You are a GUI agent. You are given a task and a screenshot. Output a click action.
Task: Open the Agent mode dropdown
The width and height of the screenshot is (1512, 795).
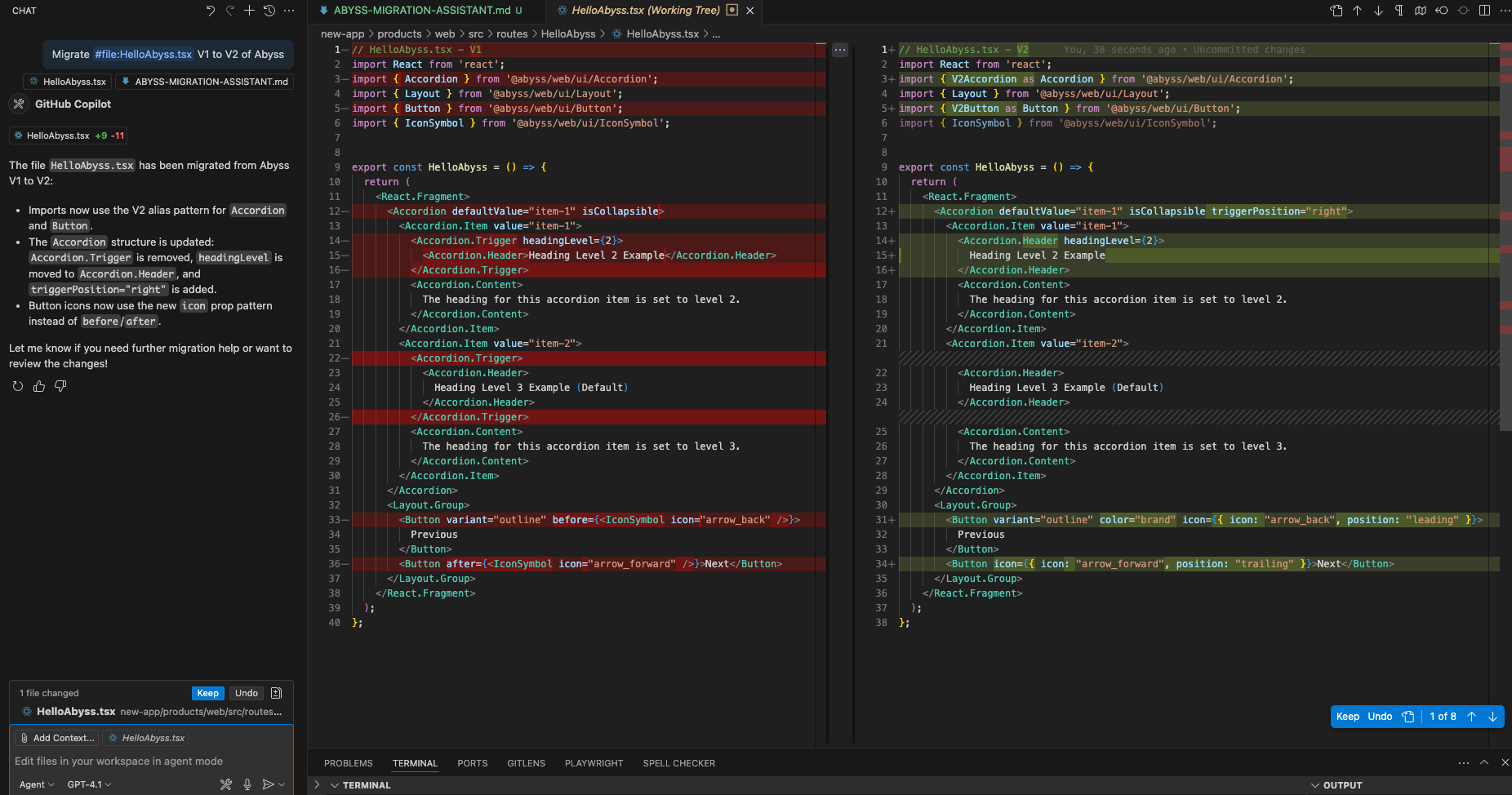pos(37,784)
